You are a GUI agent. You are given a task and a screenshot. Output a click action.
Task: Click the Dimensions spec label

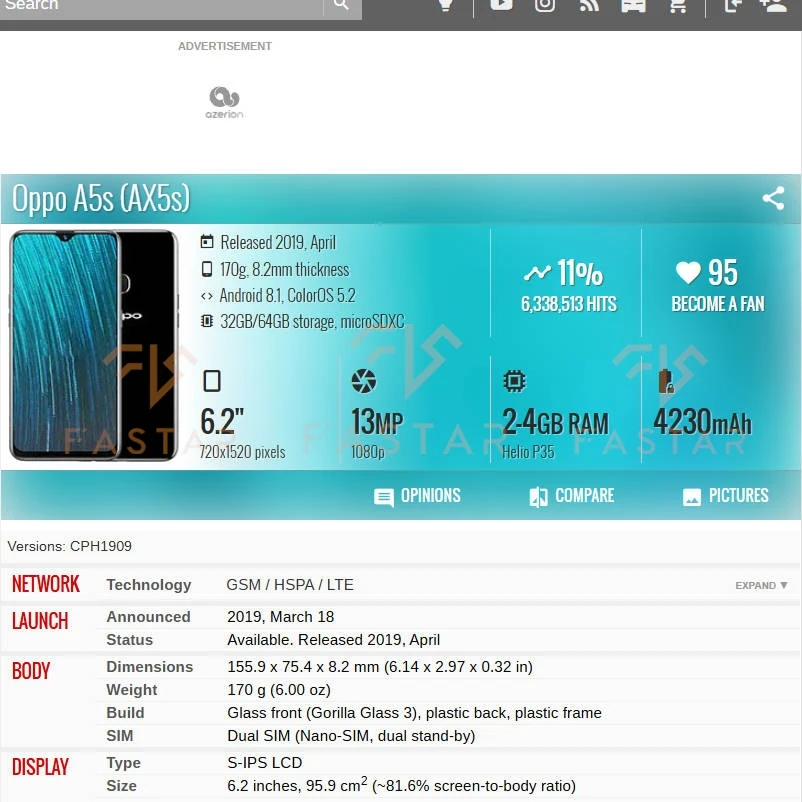[x=150, y=667]
